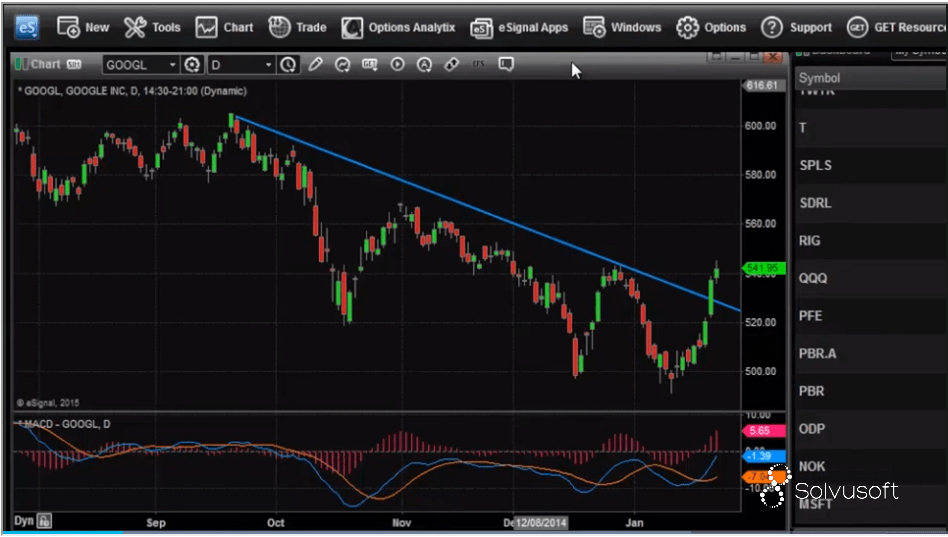
Task: Select the pencil drawing tool
Action: pyautogui.click(x=315, y=64)
